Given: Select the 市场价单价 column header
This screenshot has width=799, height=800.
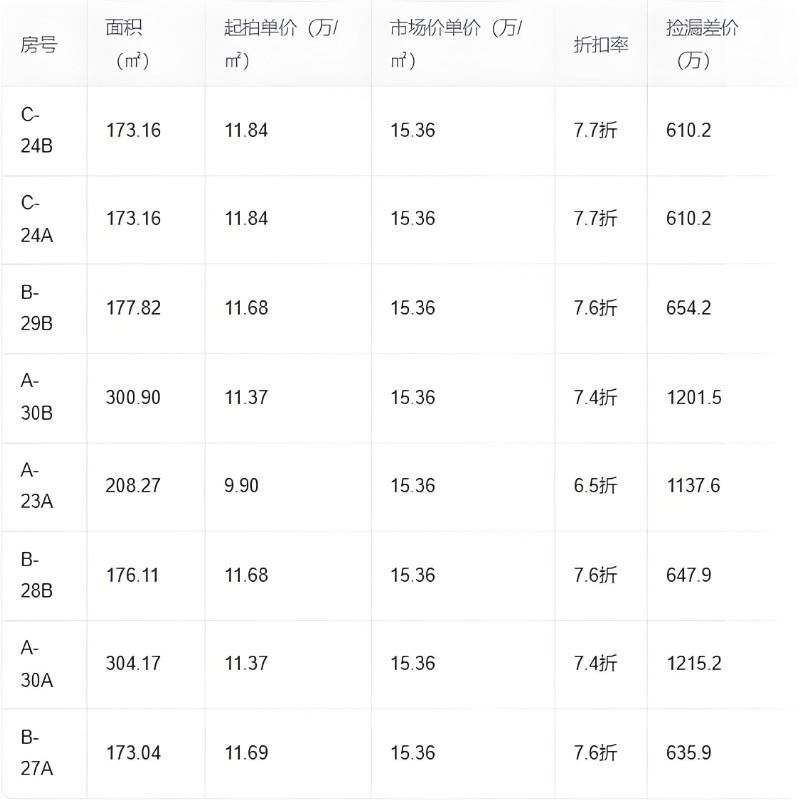Looking at the screenshot, I should (456, 44).
